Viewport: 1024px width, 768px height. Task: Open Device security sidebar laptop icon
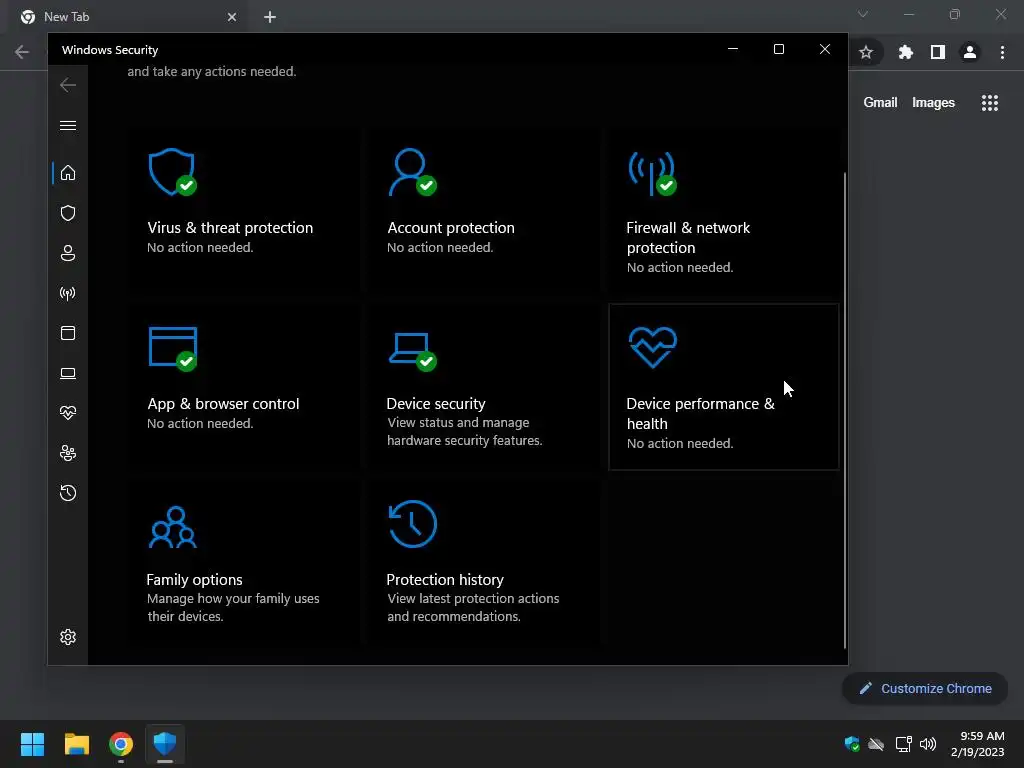(68, 374)
